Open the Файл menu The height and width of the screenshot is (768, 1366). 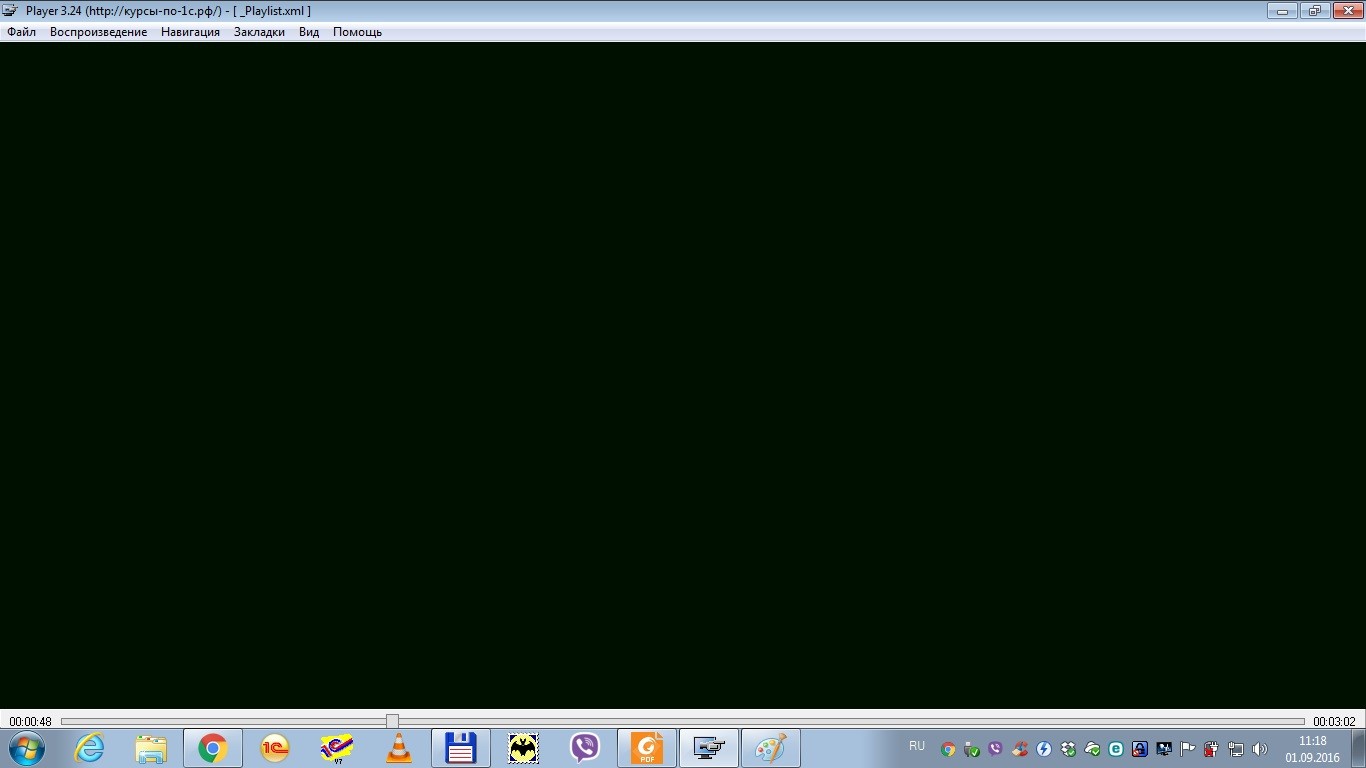pyautogui.click(x=21, y=32)
